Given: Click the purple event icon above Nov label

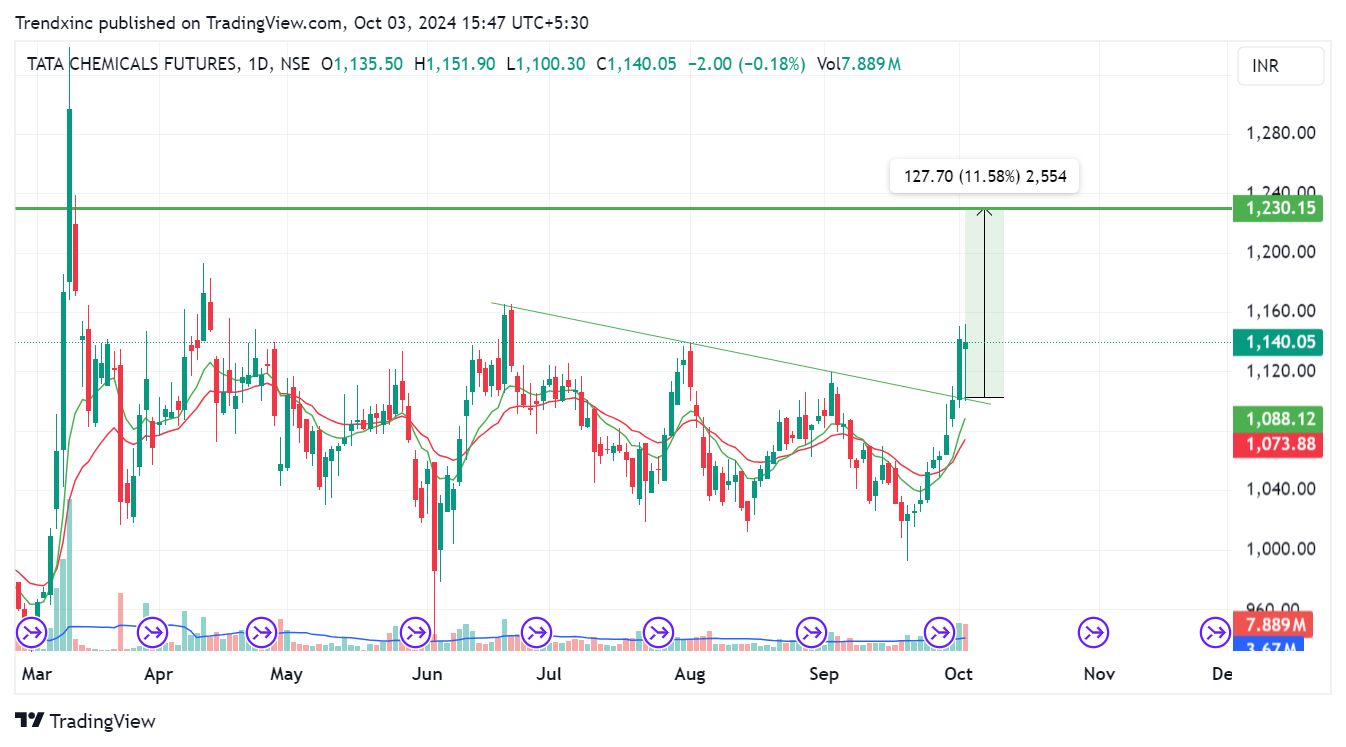Looking at the screenshot, I should [1092, 632].
